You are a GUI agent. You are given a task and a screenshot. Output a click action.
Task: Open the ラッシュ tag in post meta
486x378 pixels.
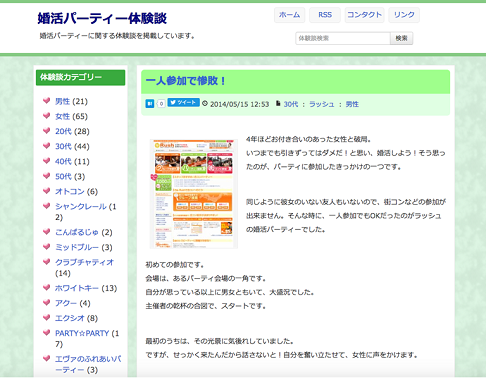pyautogui.click(x=321, y=104)
